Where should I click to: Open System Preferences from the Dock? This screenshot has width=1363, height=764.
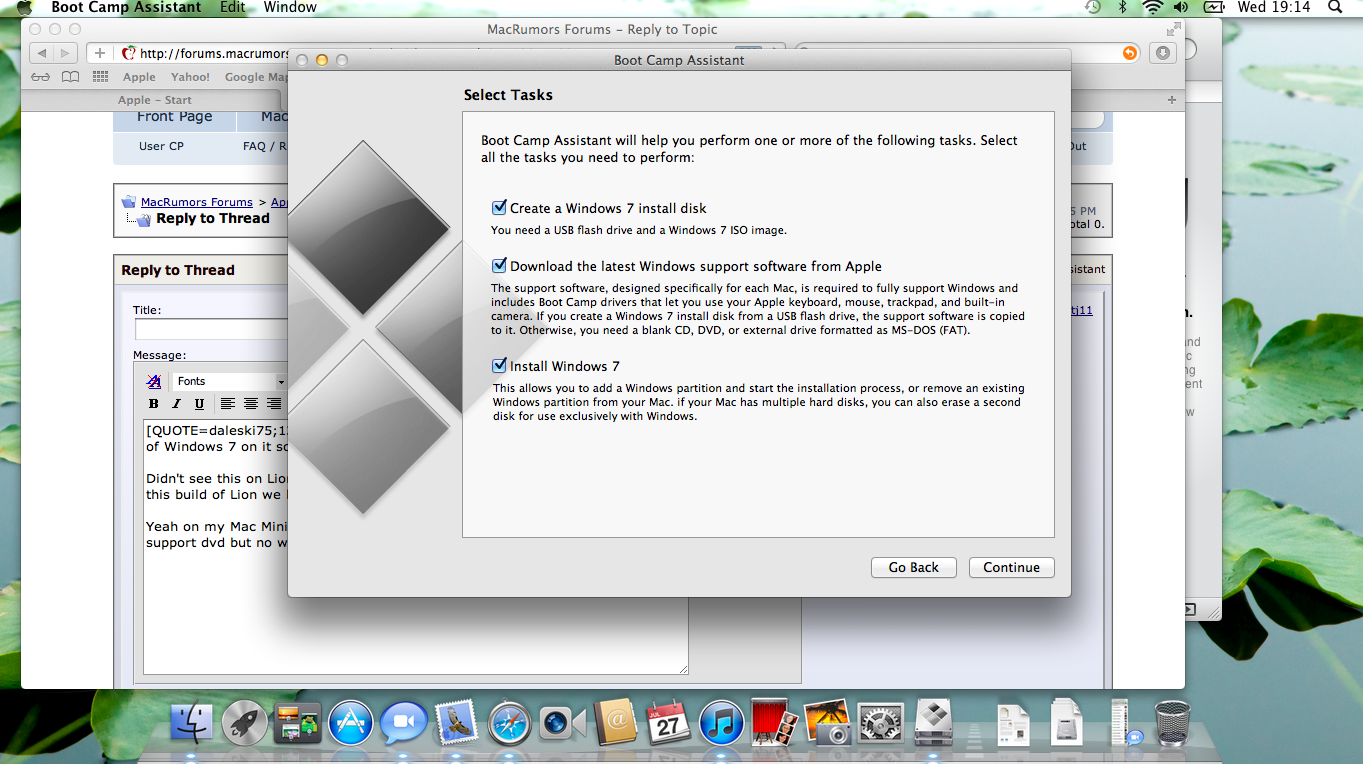[881, 722]
